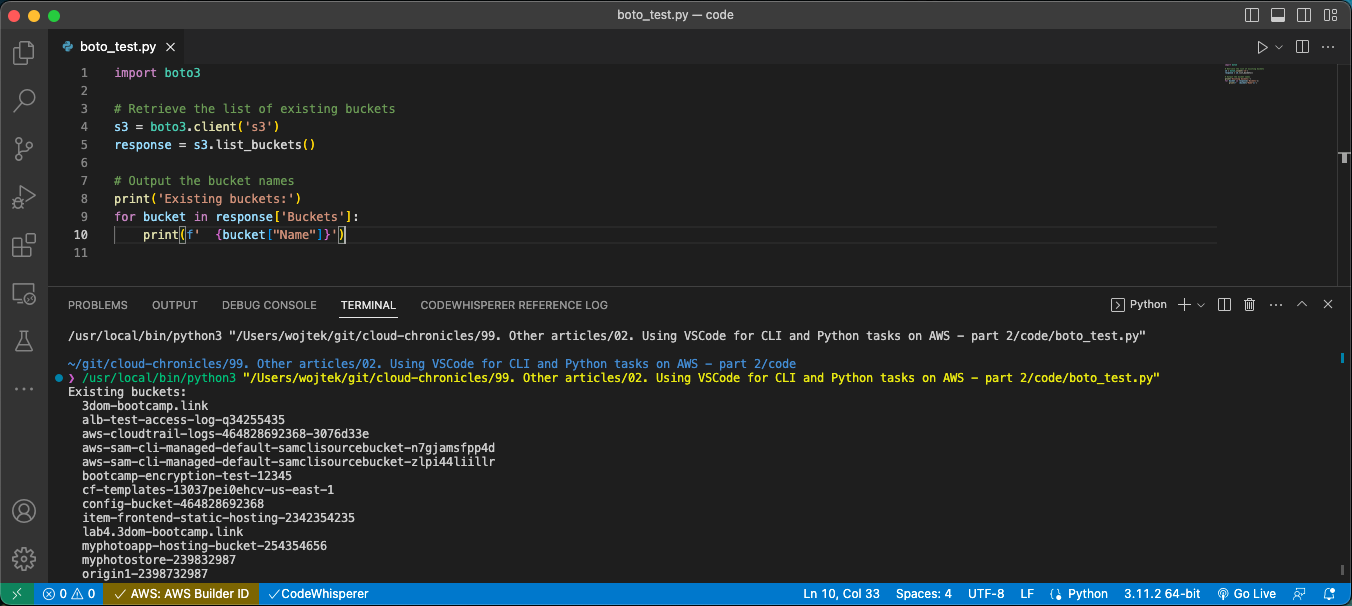Open terminal panel More Actions ellipsis
The height and width of the screenshot is (606, 1352).
pyautogui.click(x=1276, y=304)
